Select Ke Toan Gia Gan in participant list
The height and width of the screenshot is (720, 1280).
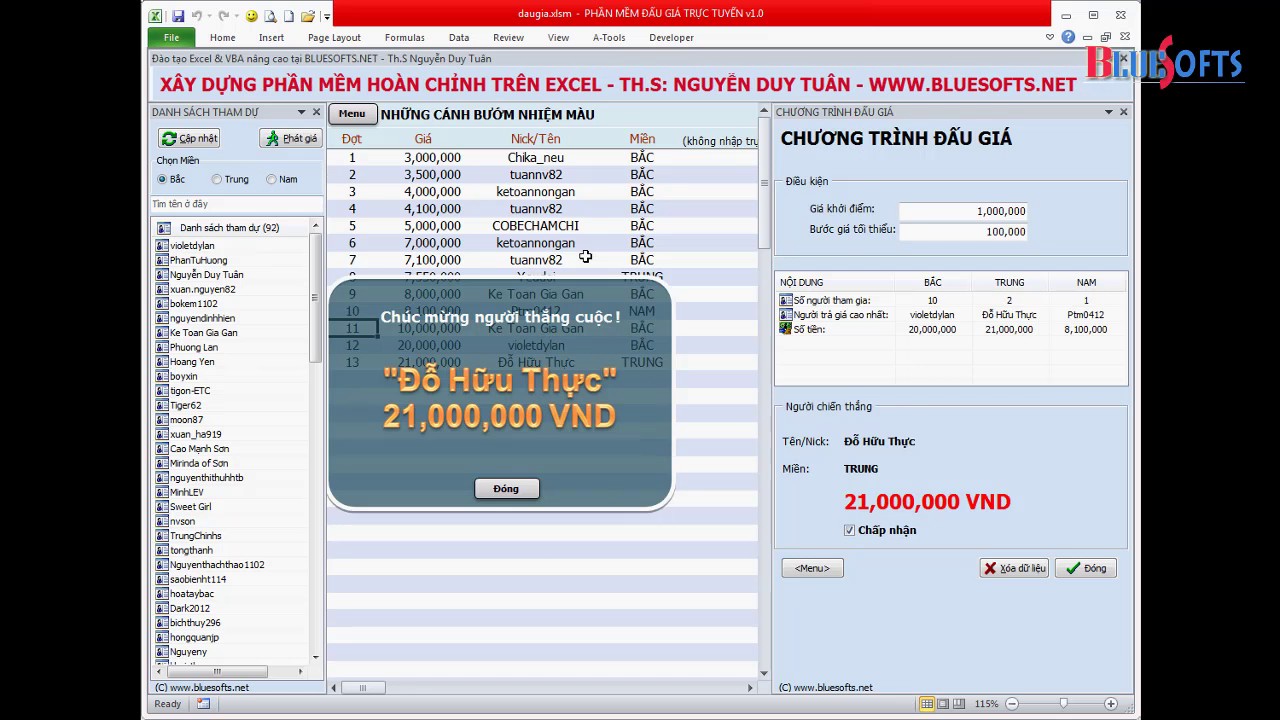click(x=203, y=332)
